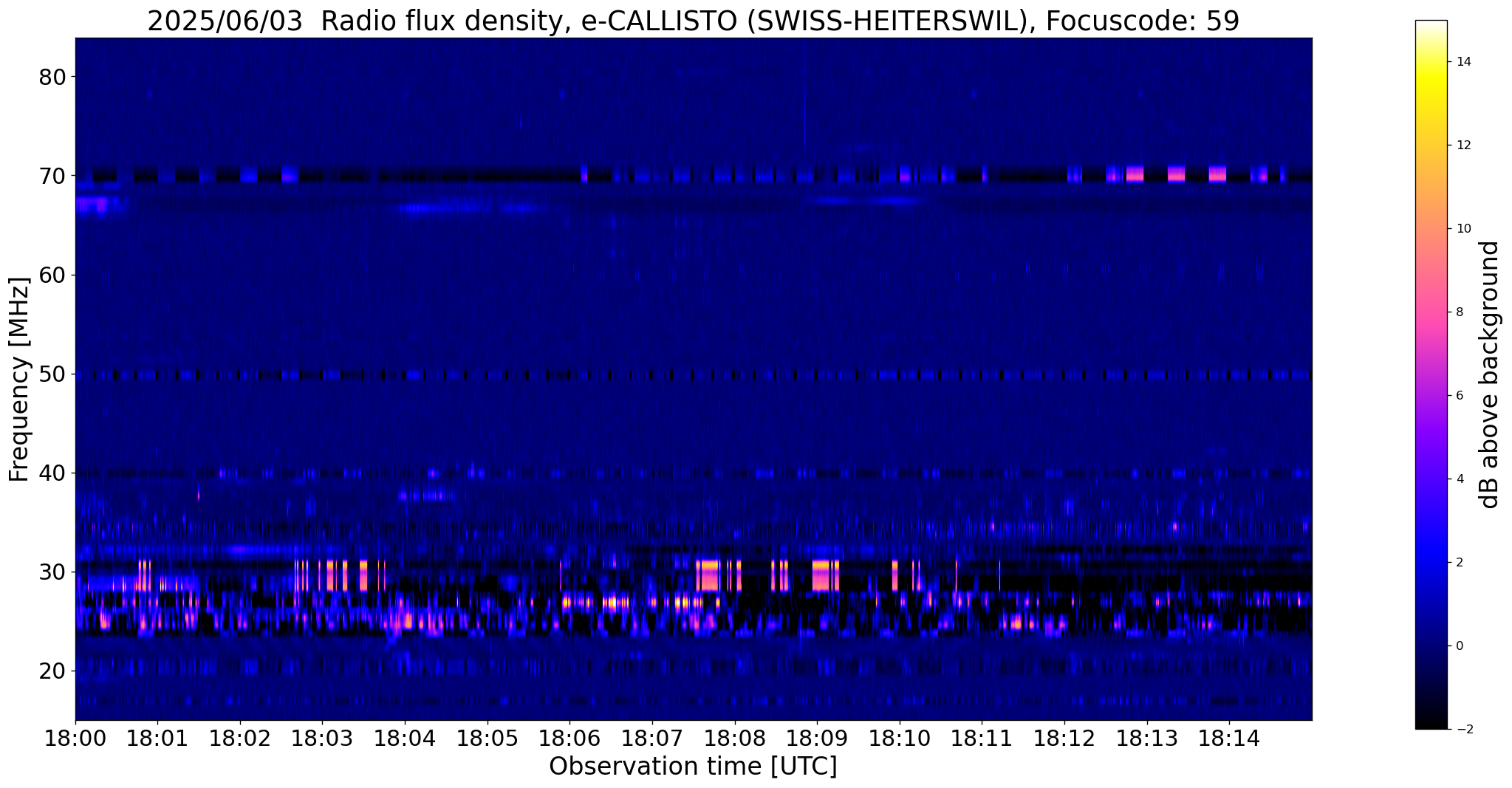Viewport: 1512px width, 788px height.
Task: Click the 18:08 time tick label
Action: tap(734, 739)
